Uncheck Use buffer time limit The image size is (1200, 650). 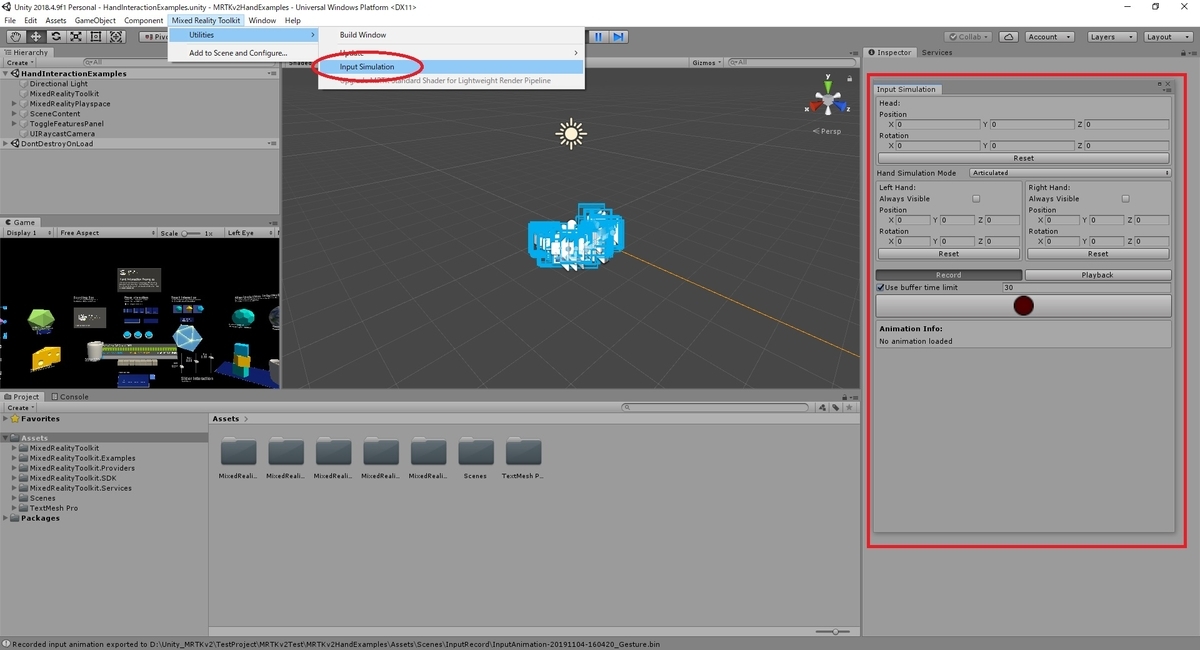pos(880,287)
